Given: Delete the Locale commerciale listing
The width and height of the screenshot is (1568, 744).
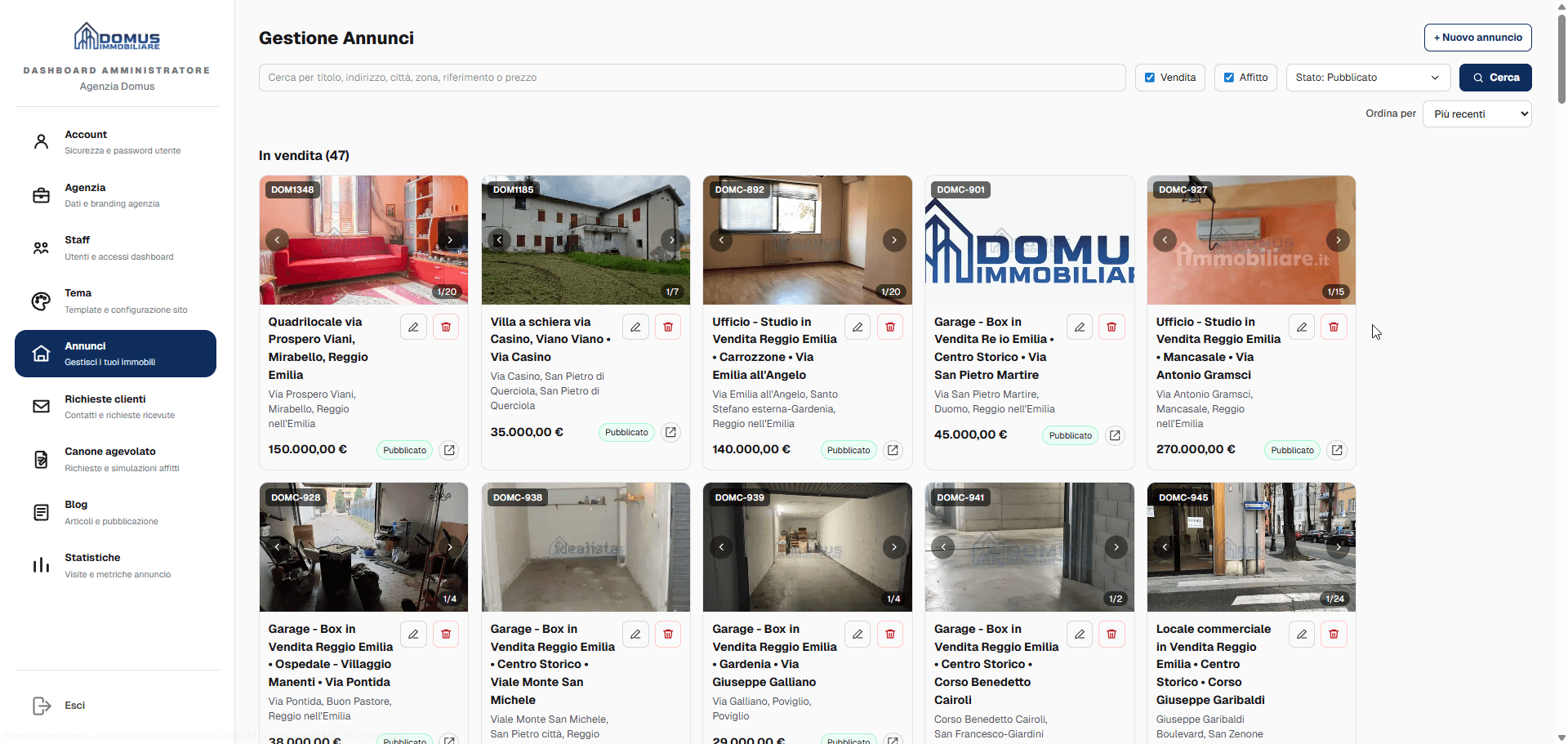Looking at the screenshot, I should coord(1334,634).
